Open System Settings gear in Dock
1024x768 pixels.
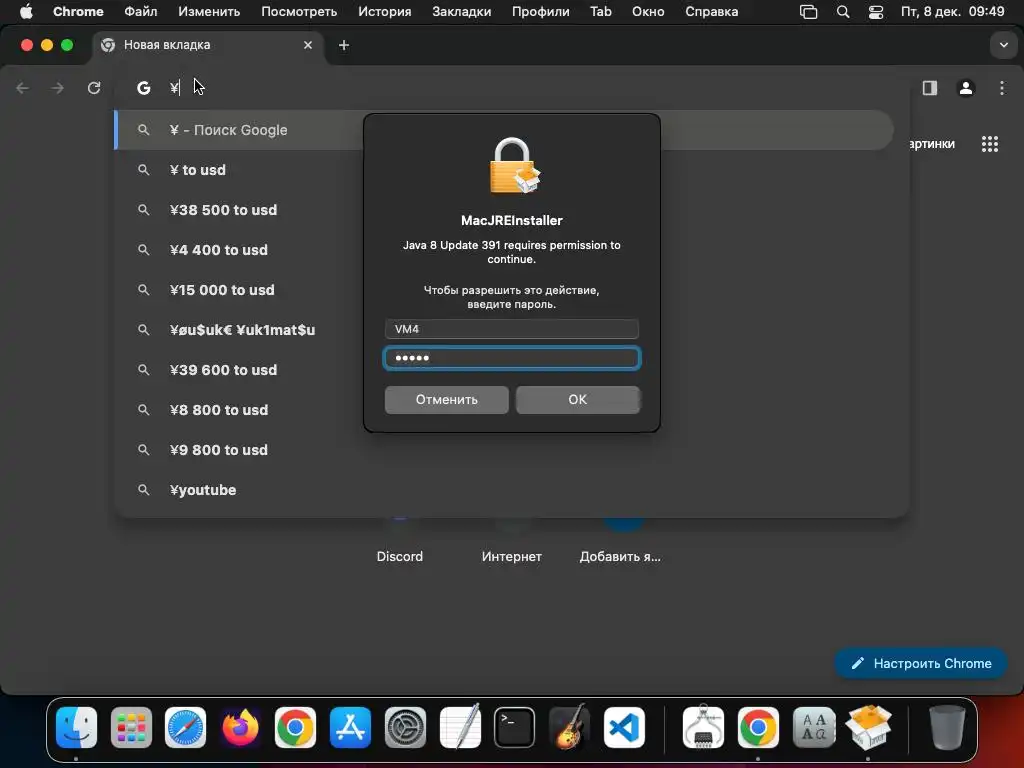pos(405,728)
